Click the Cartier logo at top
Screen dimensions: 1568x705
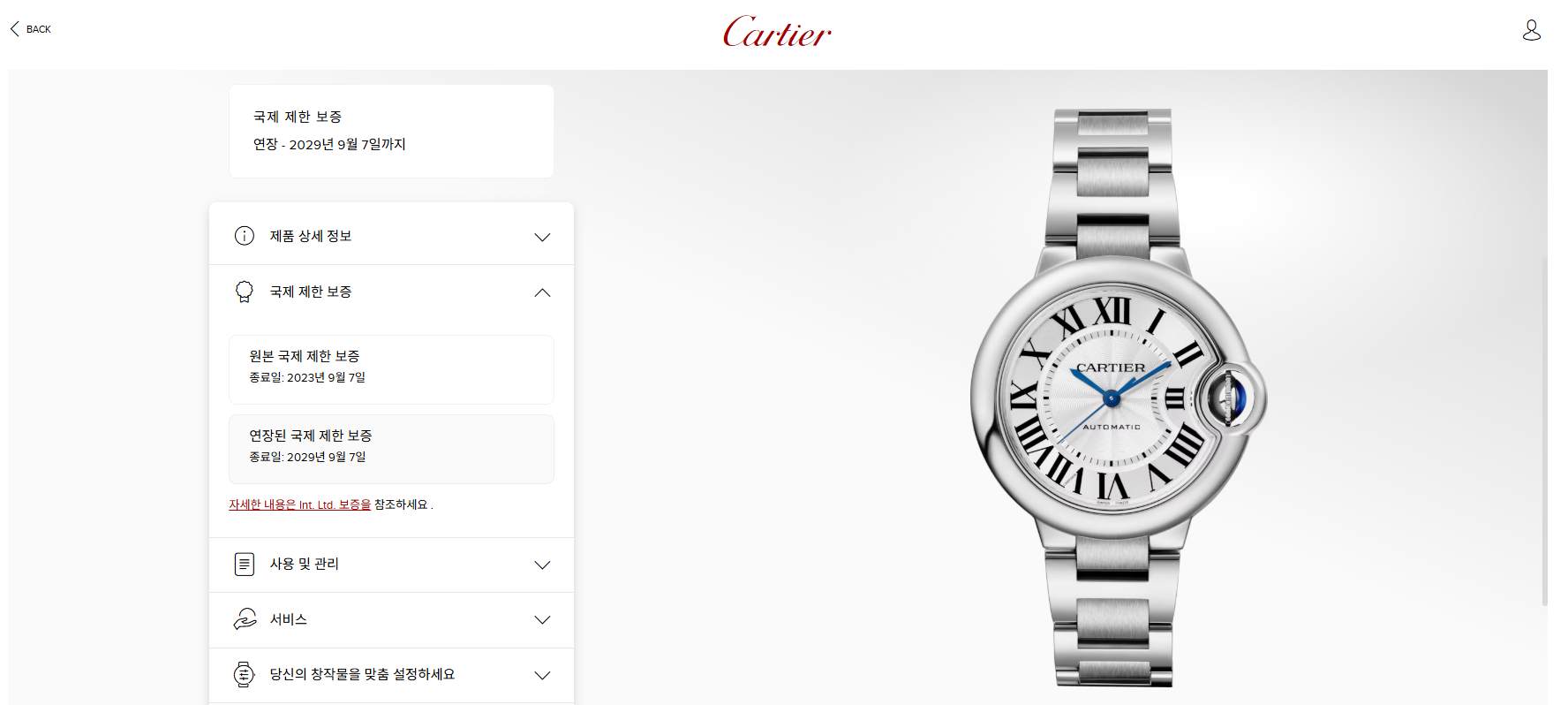pos(777,32)
